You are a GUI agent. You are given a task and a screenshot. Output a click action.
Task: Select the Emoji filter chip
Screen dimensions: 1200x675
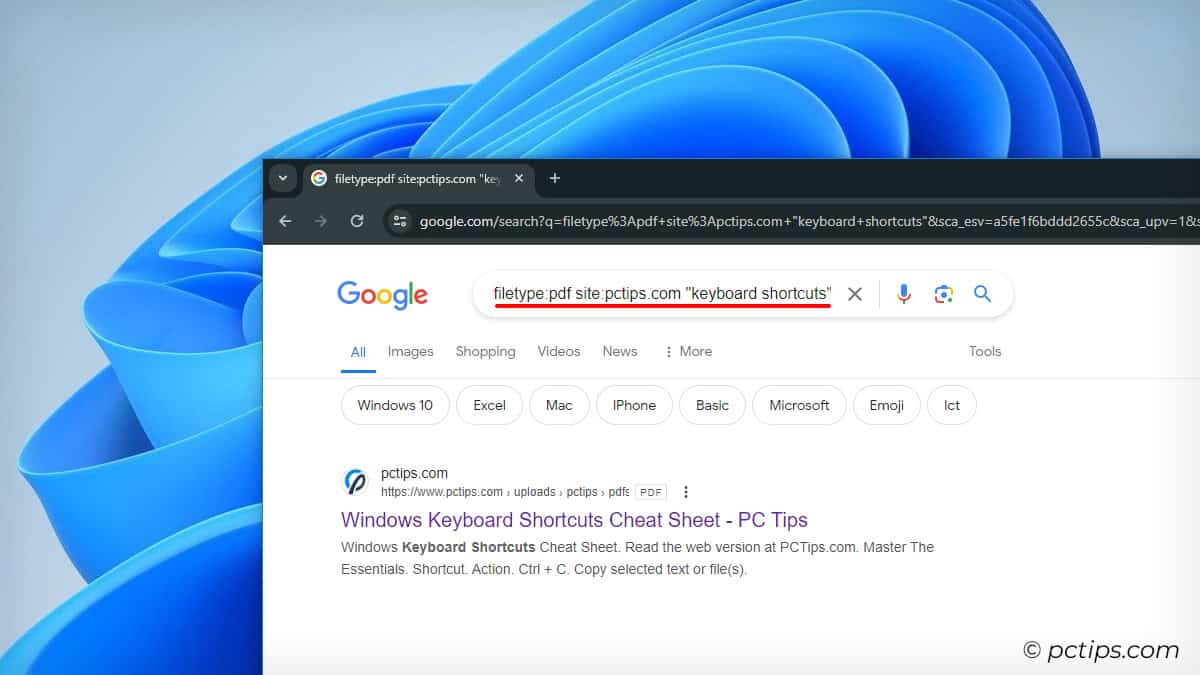point(886,405)
